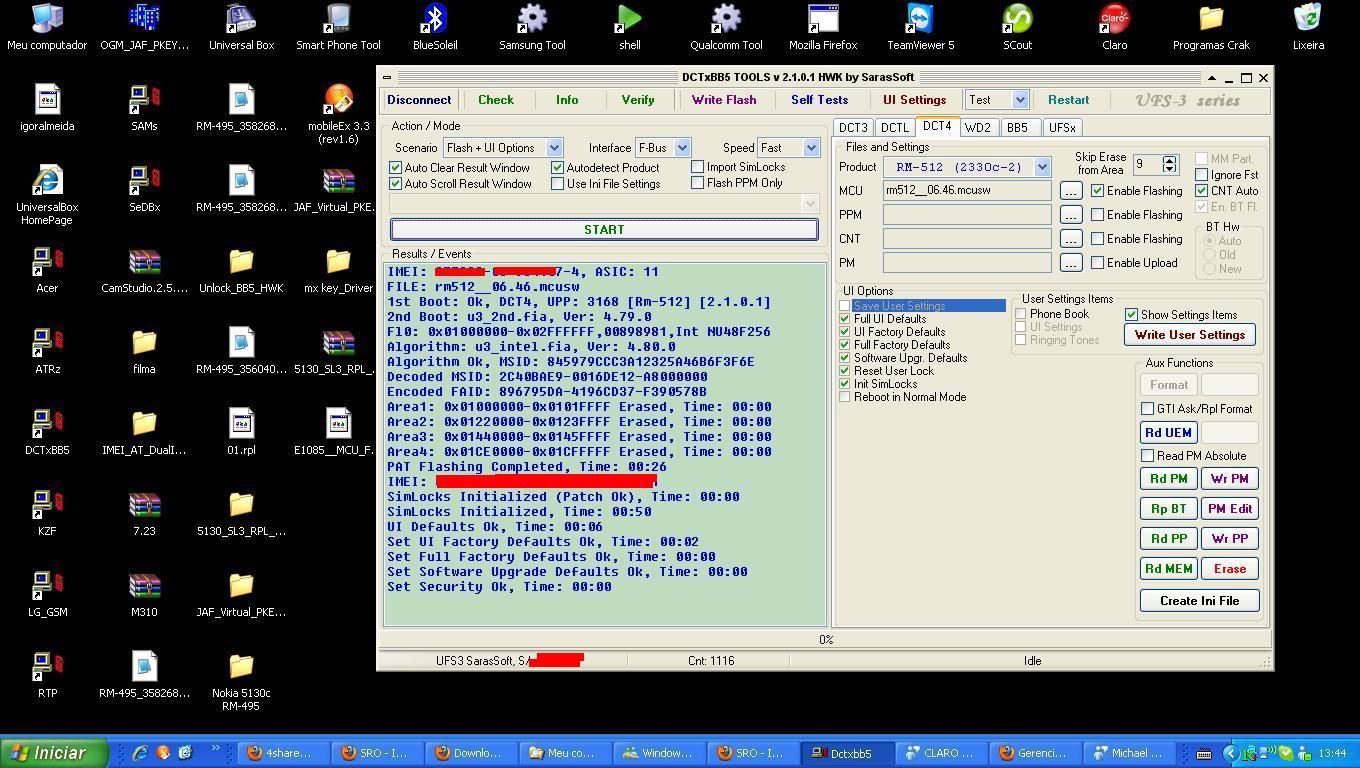Switch to the BB5 tab
Viewport: 1360px width, 768px height.
1018,128
